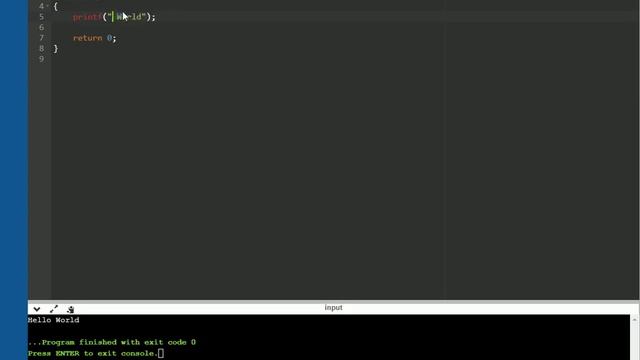Click 'Press ENTER to exit console' prompt
The image size is (640, 360).
93,353
